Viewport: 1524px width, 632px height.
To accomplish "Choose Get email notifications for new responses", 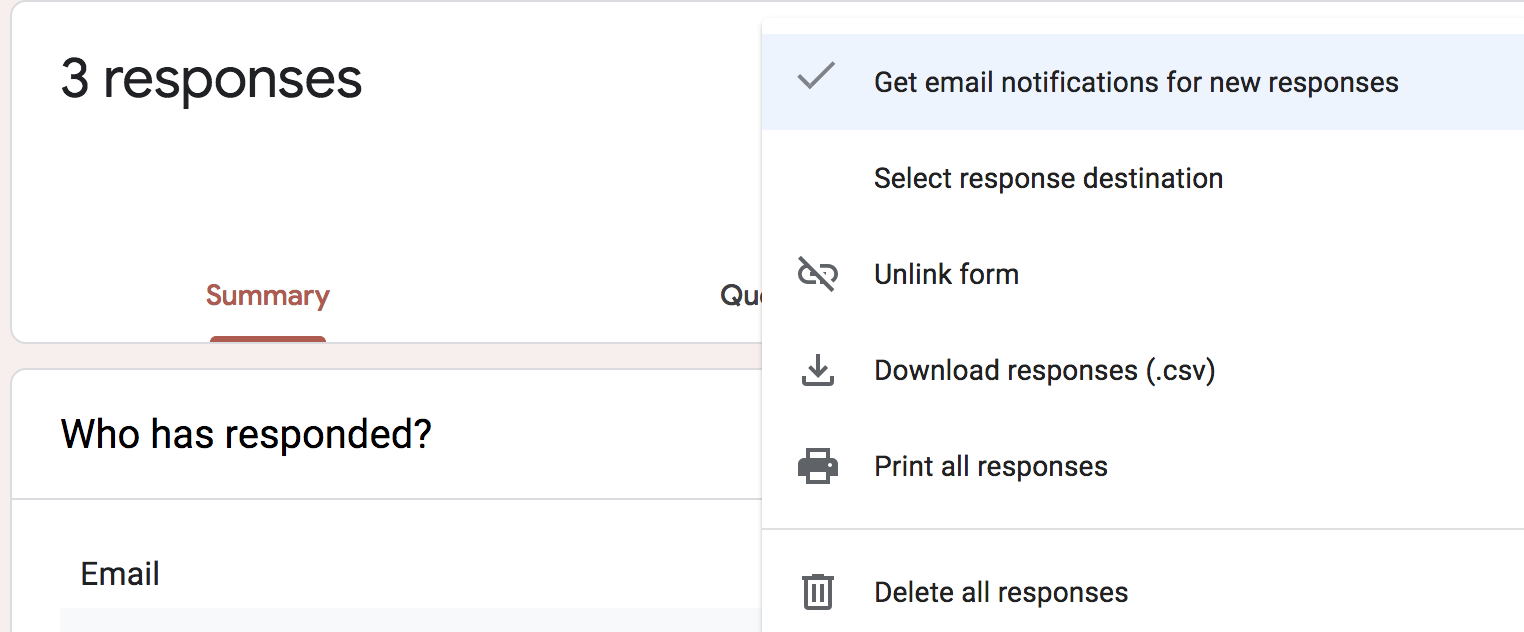I will click(x=1142, y=82).
